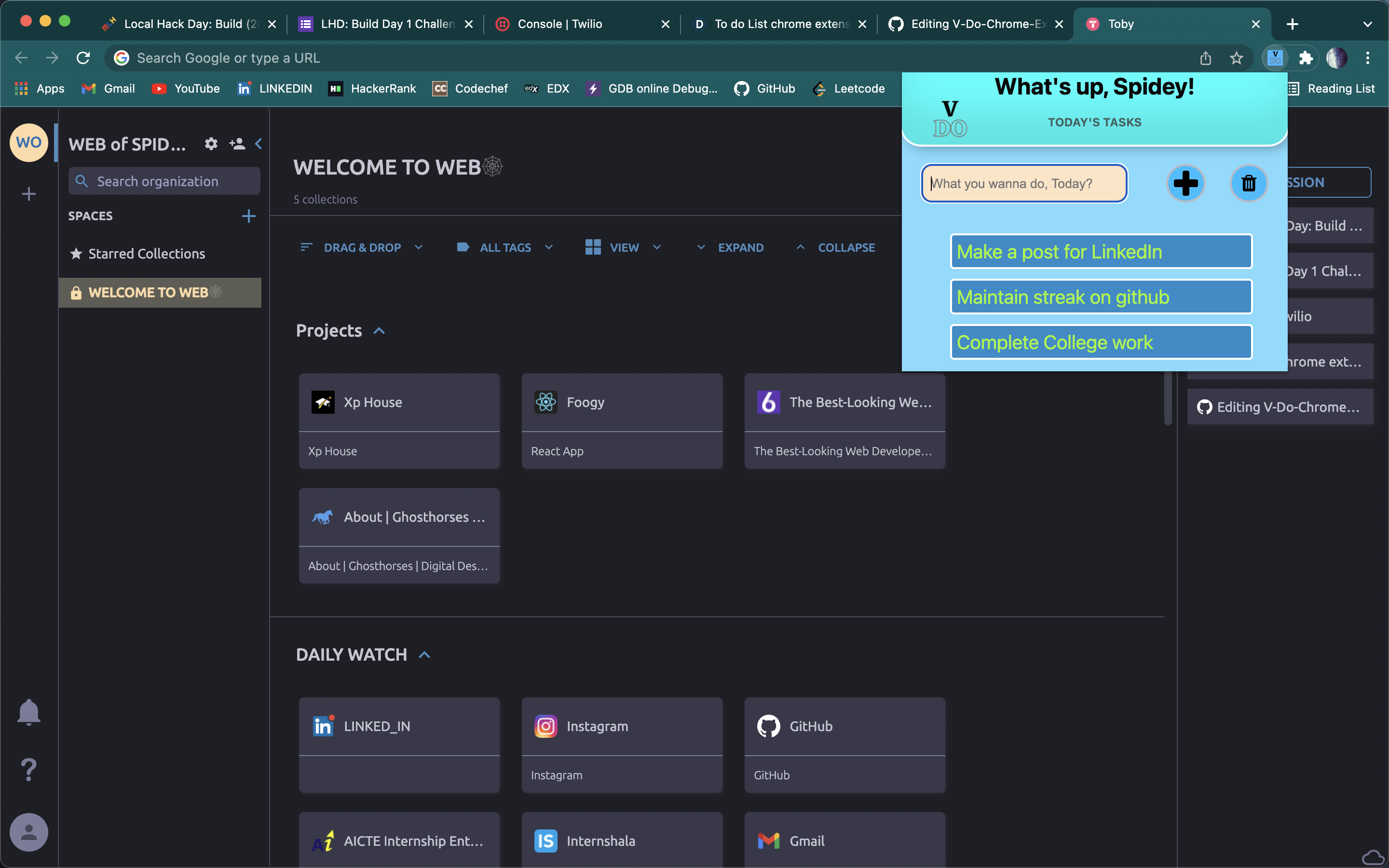Click the invite member icon in sidebar
Screen dimensions: 1389x868
tap(237, 144)
